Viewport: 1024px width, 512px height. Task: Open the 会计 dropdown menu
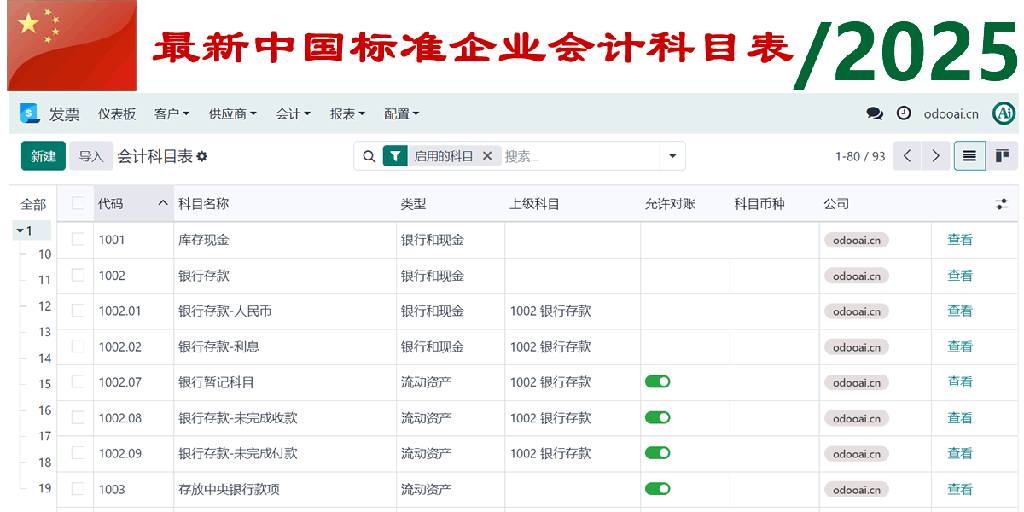(x=293, y=114)
